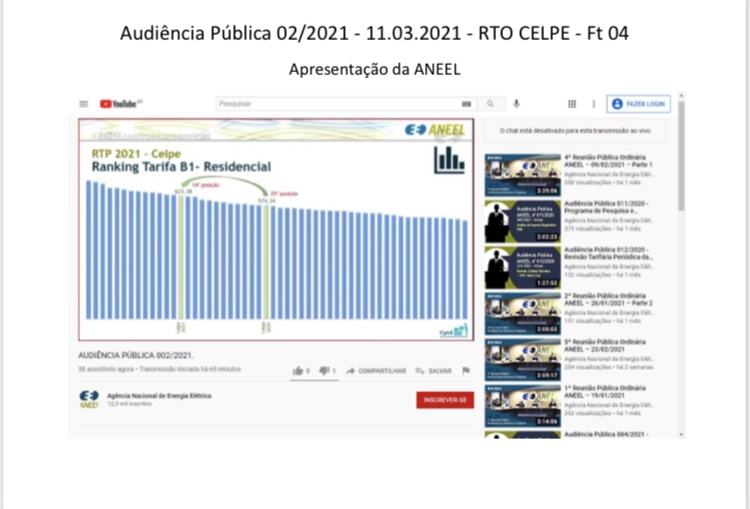Open on-screen keyboard in search box

click(x=465, y=103)
